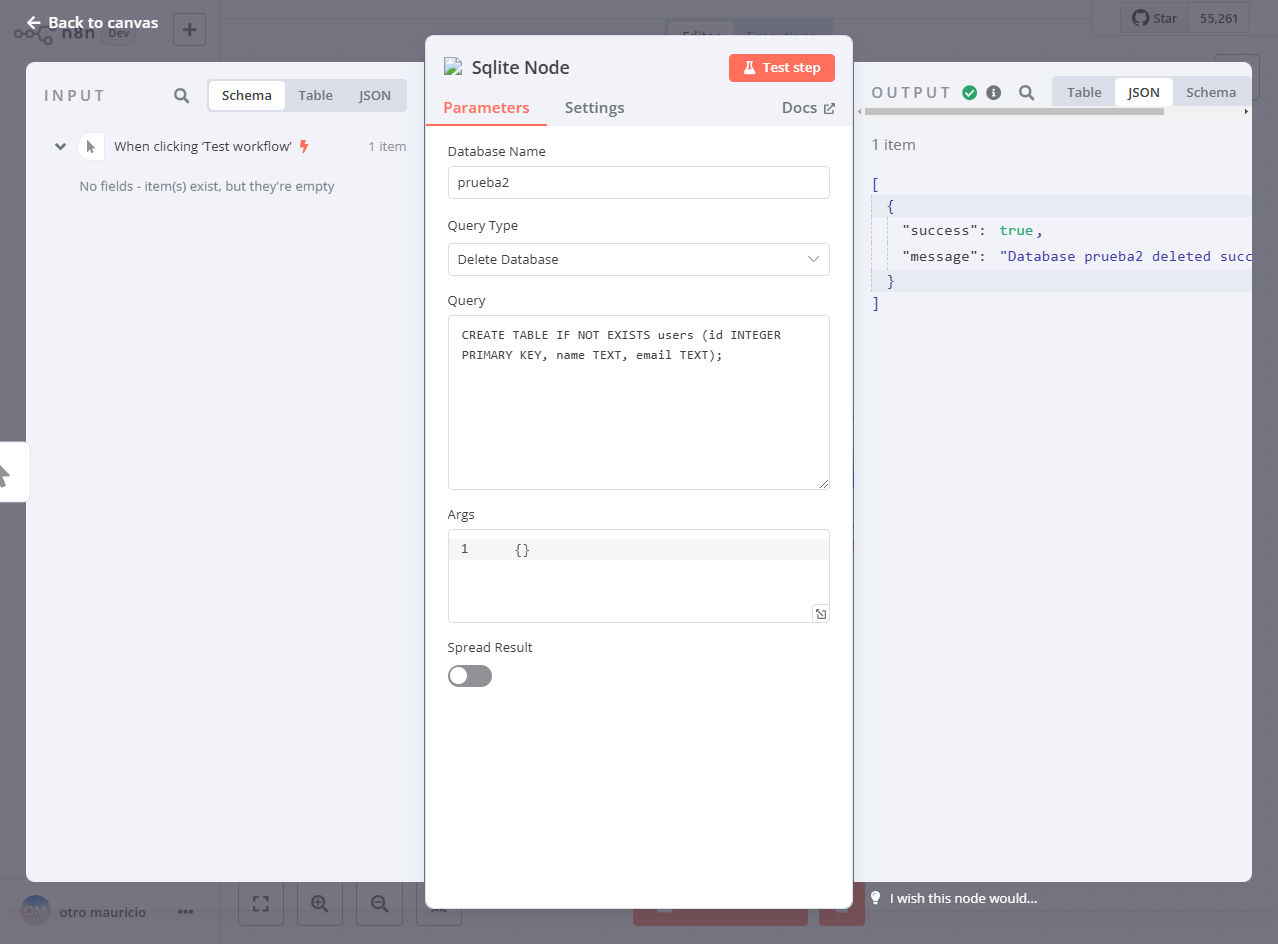Switch to the Settings tab
Viewport: 1278px width, 944px height.
click(x=594, y=108)
